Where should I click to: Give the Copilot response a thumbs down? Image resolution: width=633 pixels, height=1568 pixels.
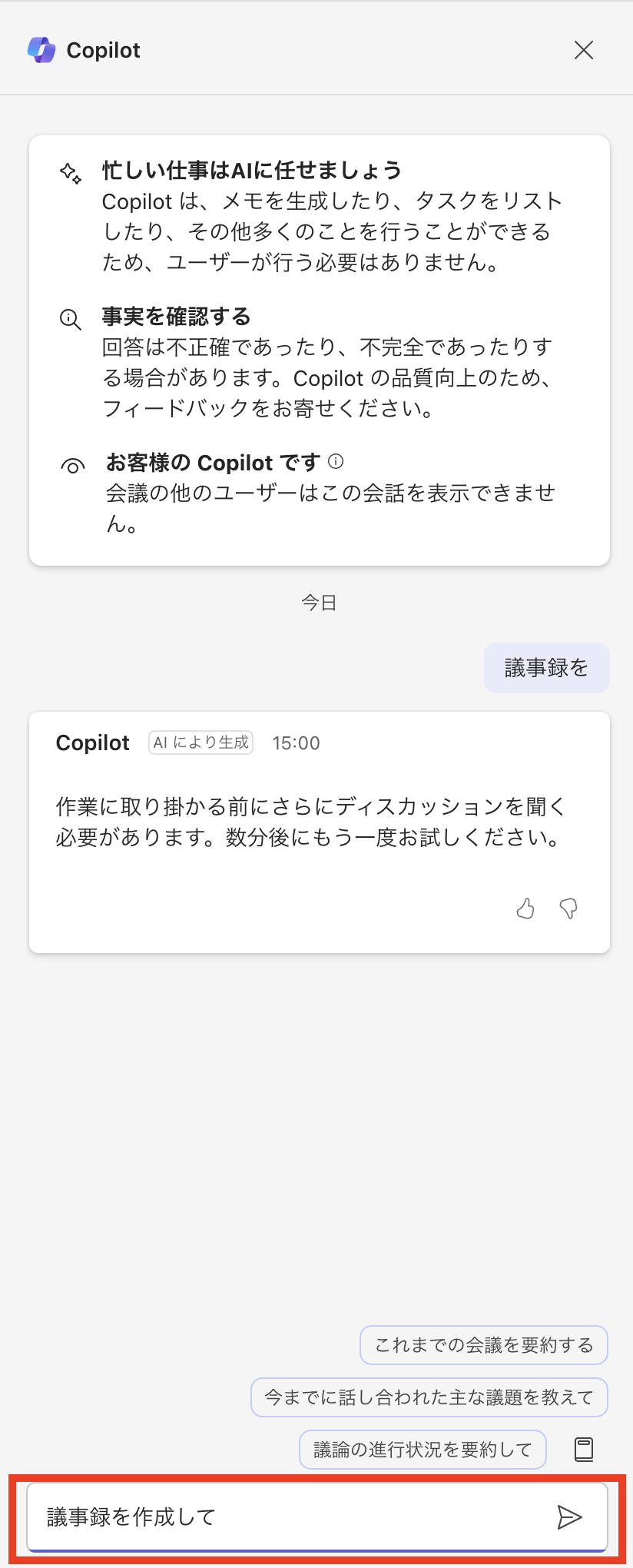click(x=568, y=909)
